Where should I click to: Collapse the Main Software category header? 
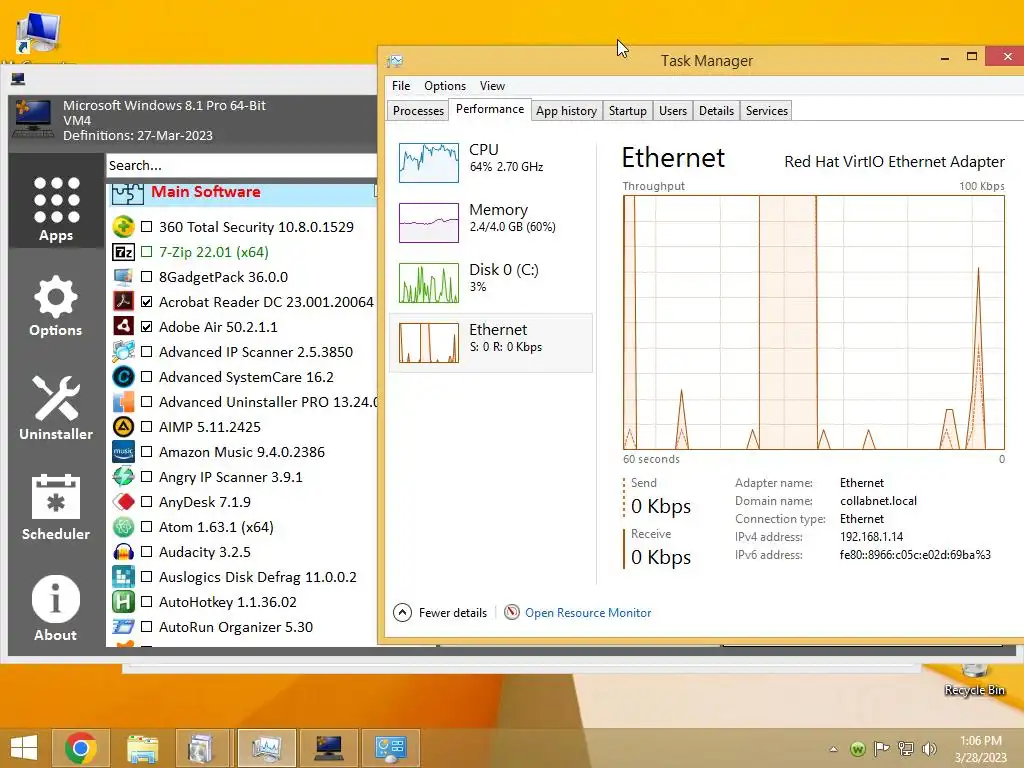click(242, 194)
